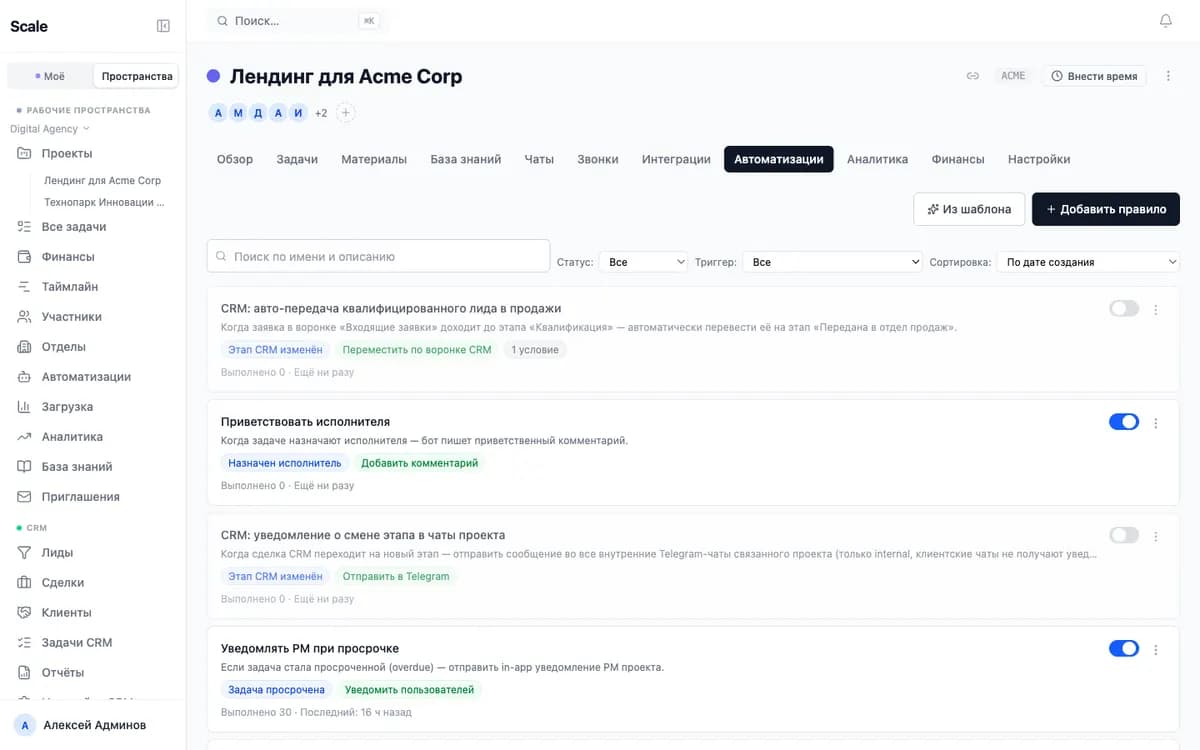Focus the global Поиск field
The width and height of the screenshot is (1200, 750).
(298, 20)
